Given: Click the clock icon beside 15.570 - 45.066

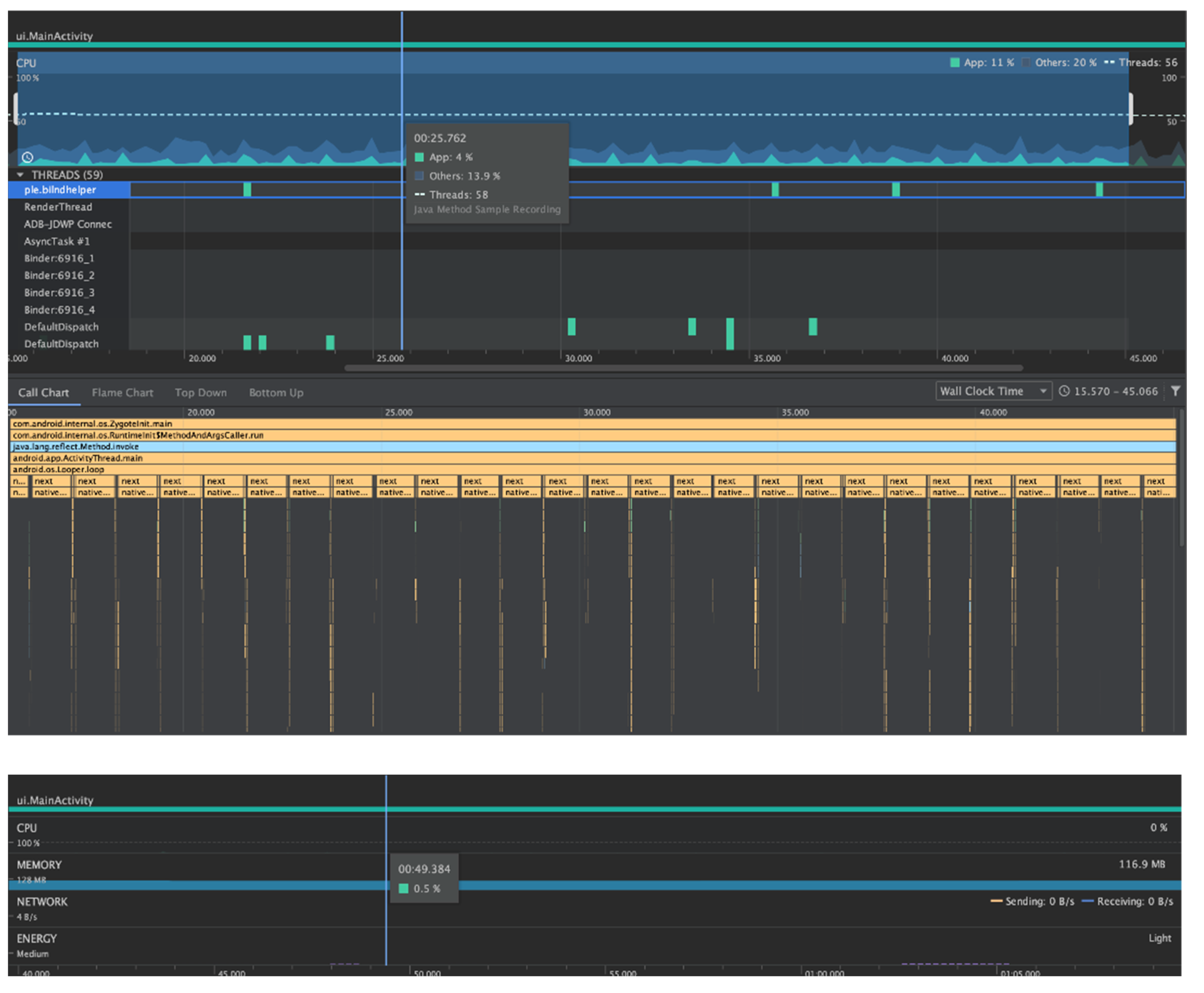Looking at the screenshot, I should point(1064,391).
